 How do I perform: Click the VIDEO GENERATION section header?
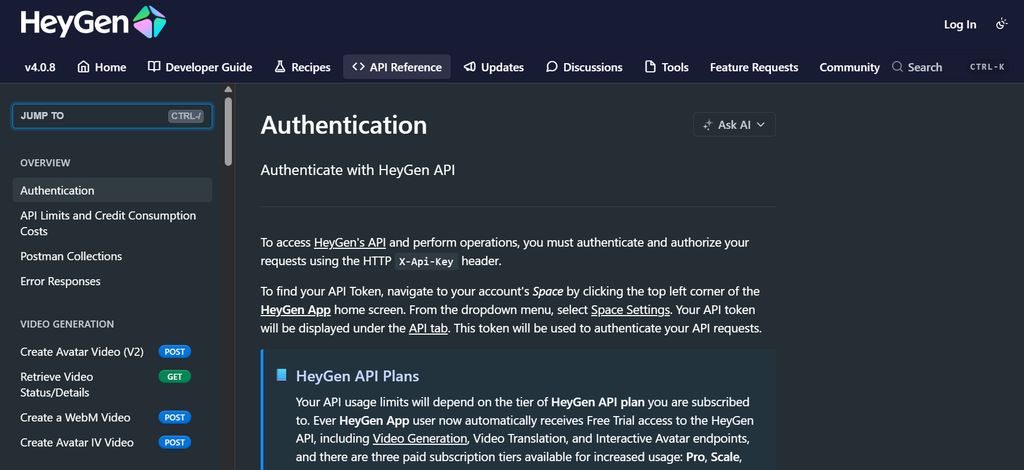[x=67, y=324]
